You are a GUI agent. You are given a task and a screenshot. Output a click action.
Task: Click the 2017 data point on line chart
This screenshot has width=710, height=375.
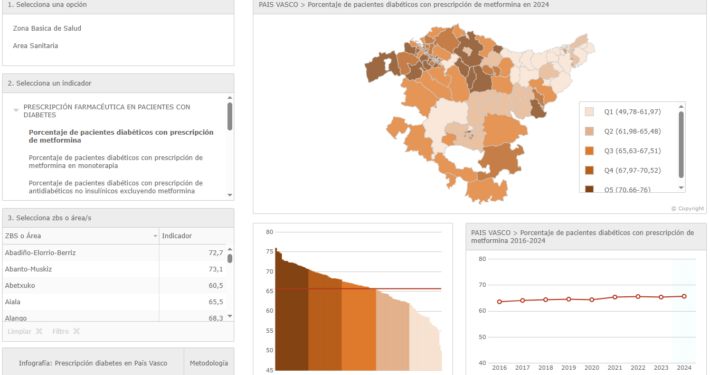pos(523,301)
